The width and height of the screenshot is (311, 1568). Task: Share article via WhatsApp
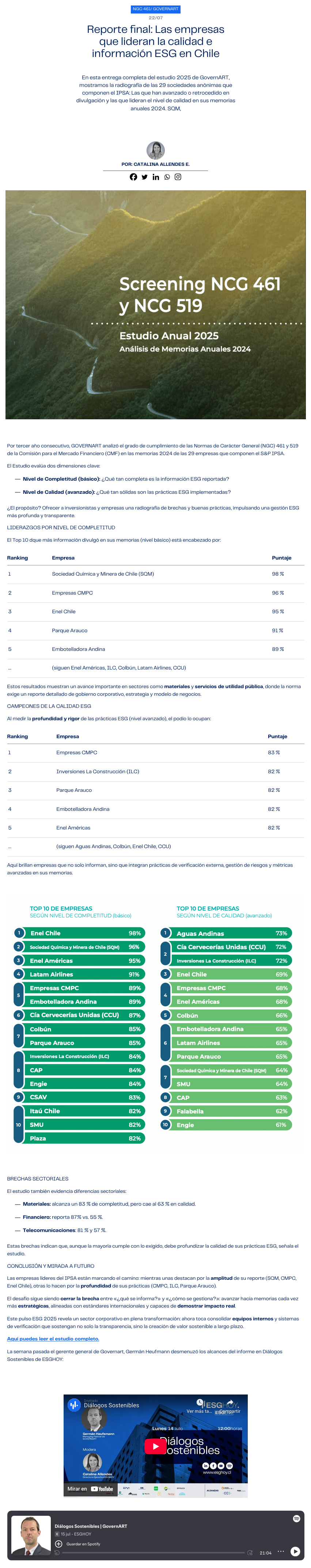[167, 177]
